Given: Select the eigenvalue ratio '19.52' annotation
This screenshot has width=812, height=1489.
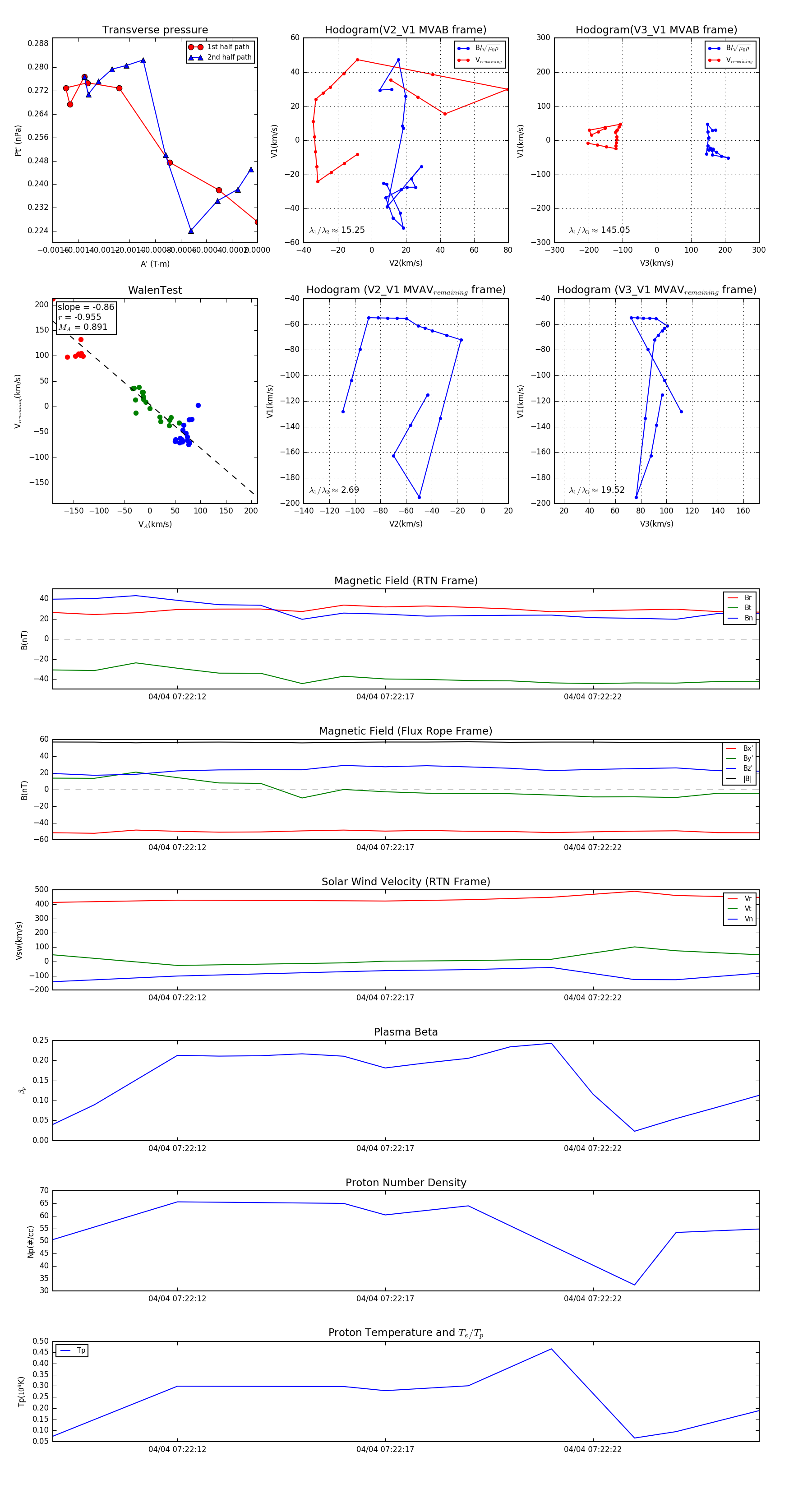Looking at the screenshot, I should [596, 490].
